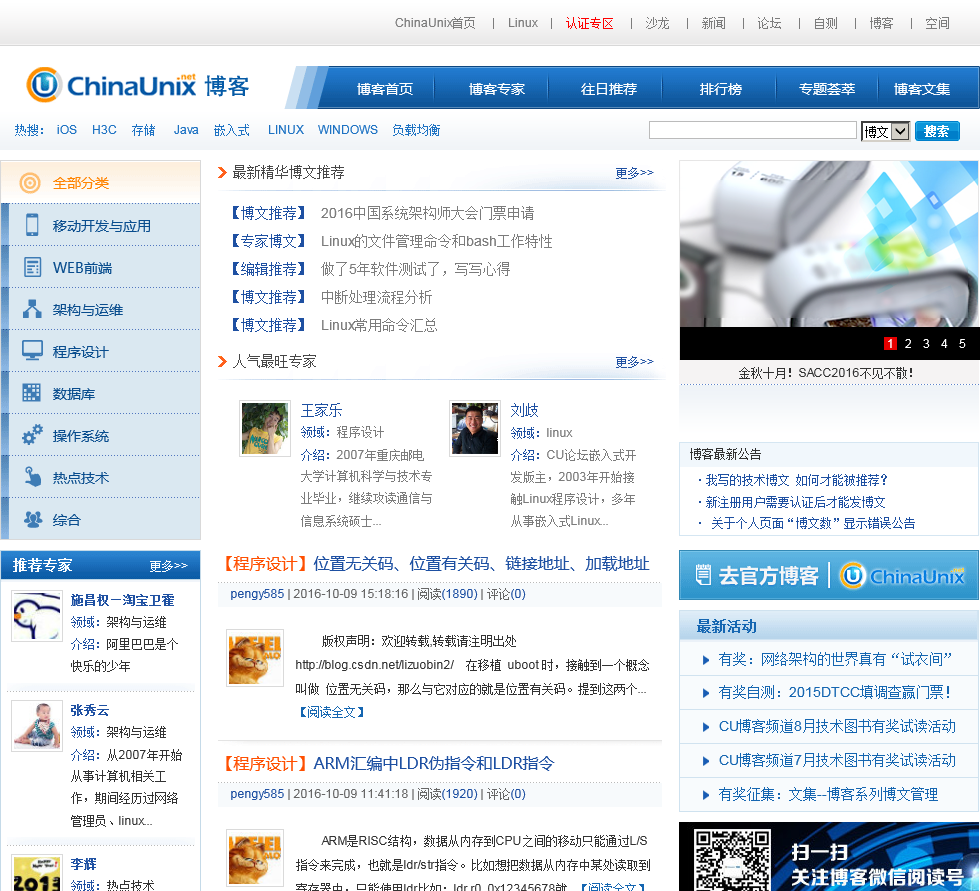Screen dimensions: 980x891
Task: Select hot search term iOS
Action: point(67,130)
